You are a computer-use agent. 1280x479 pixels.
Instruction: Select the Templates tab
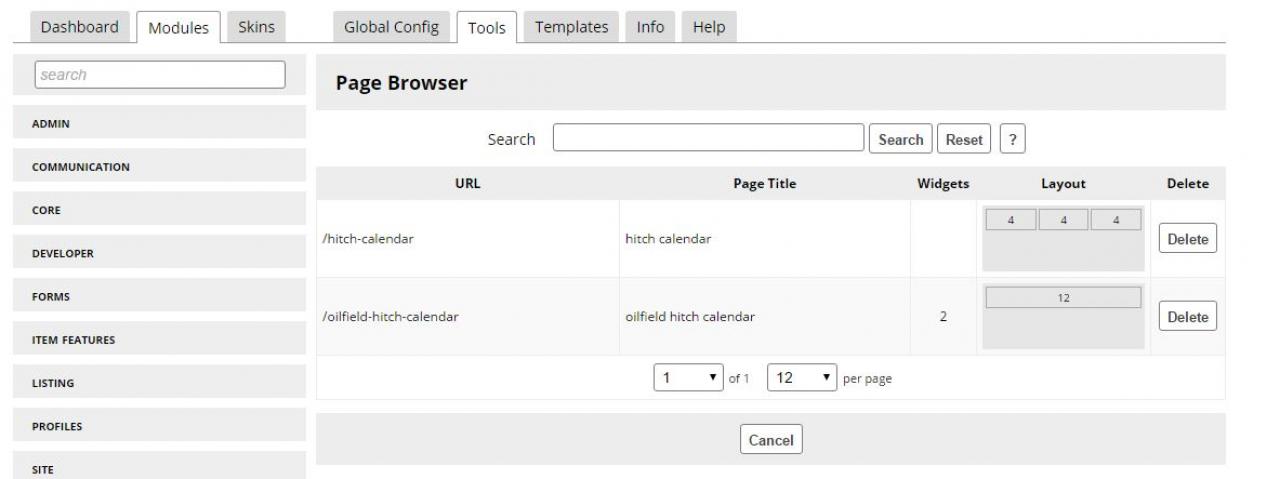[571, 27]
